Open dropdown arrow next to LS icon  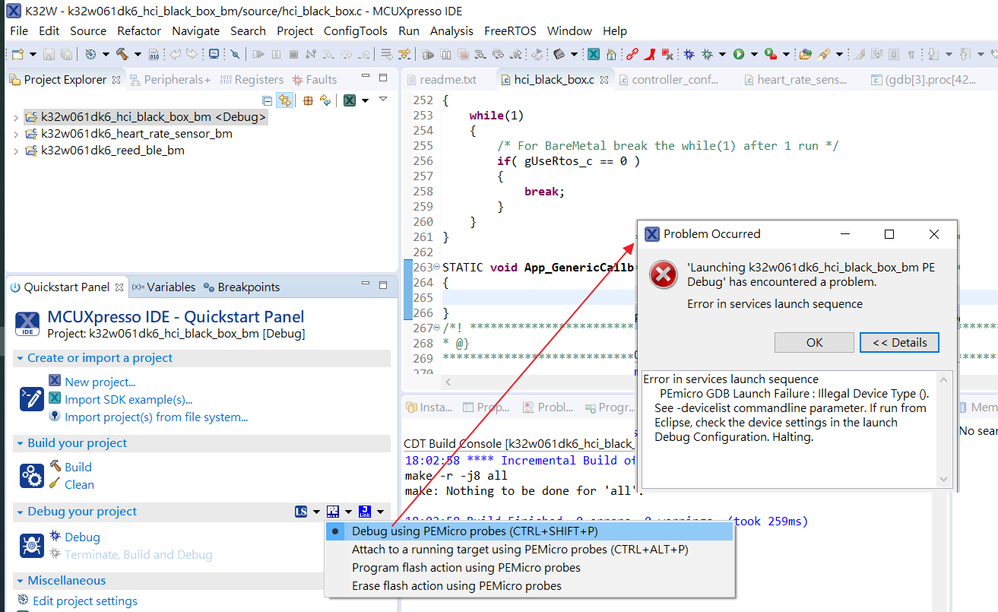[x=316, y=511]
